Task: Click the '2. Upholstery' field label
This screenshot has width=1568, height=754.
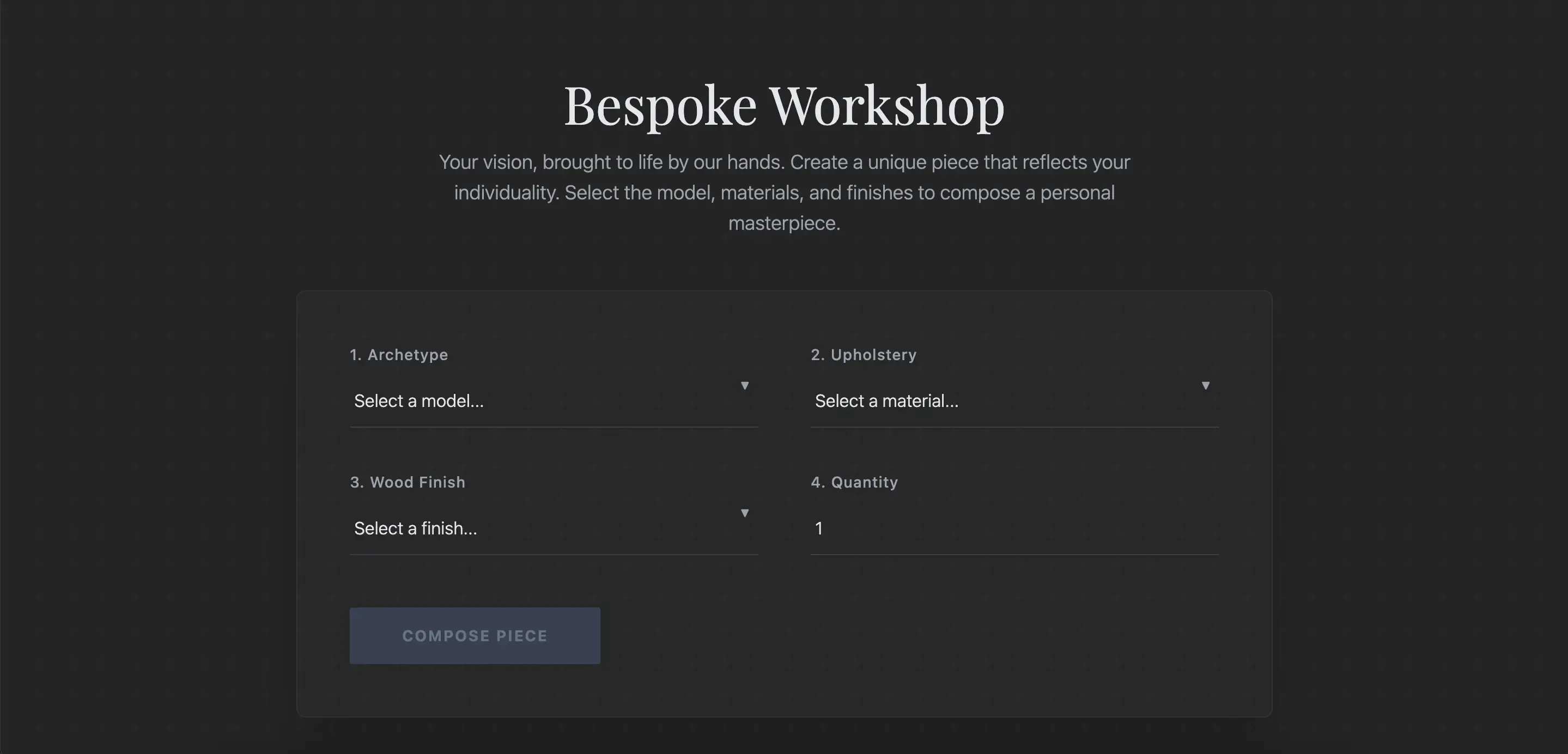Action: pyautogui.click(x=863, y=355)
